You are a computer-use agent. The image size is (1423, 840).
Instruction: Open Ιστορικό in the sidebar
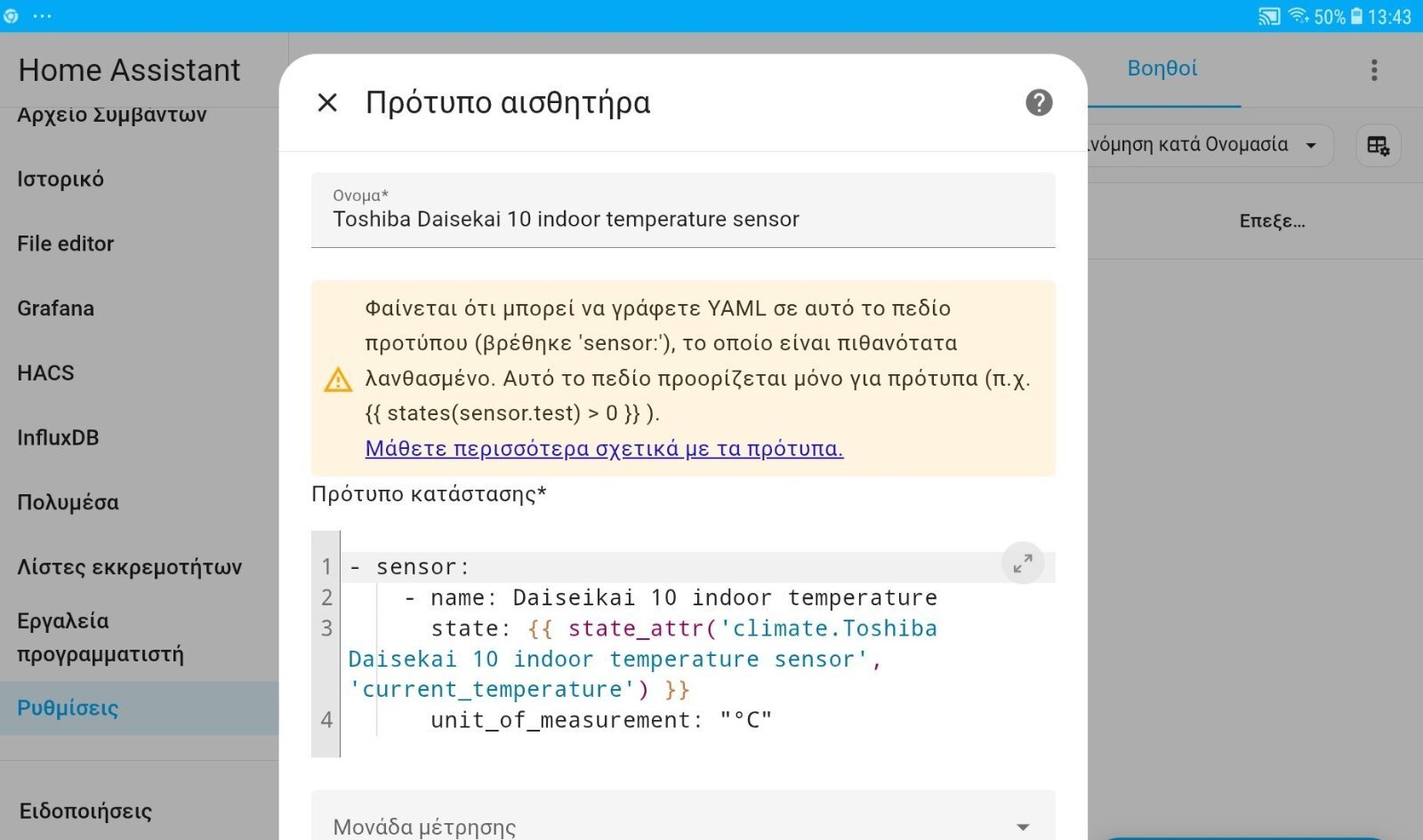(x=60, y=180)
